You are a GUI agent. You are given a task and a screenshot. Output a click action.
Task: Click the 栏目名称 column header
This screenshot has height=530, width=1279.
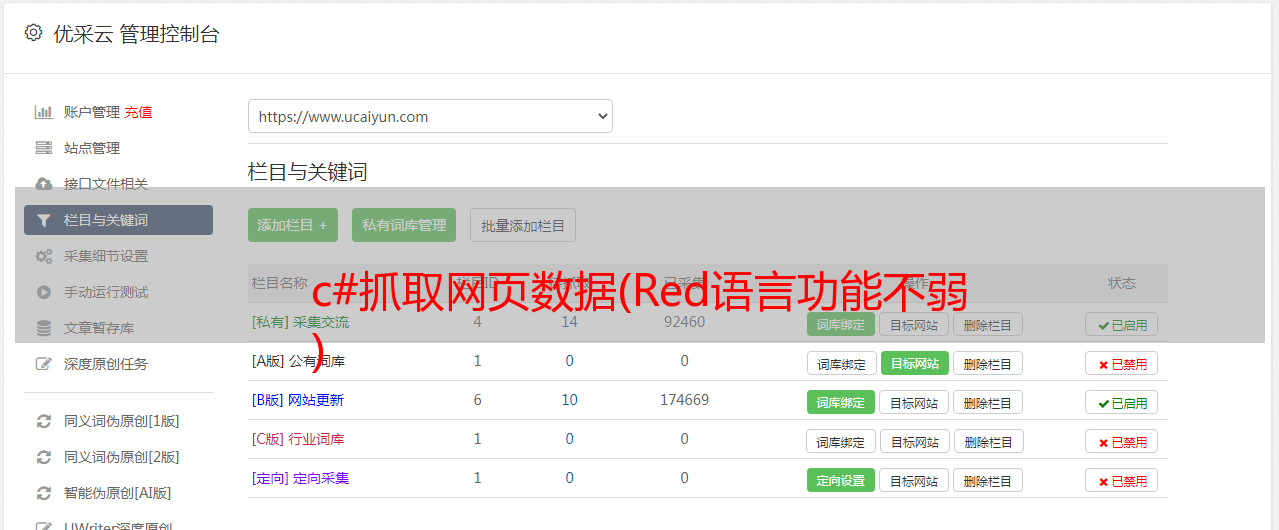279,283
